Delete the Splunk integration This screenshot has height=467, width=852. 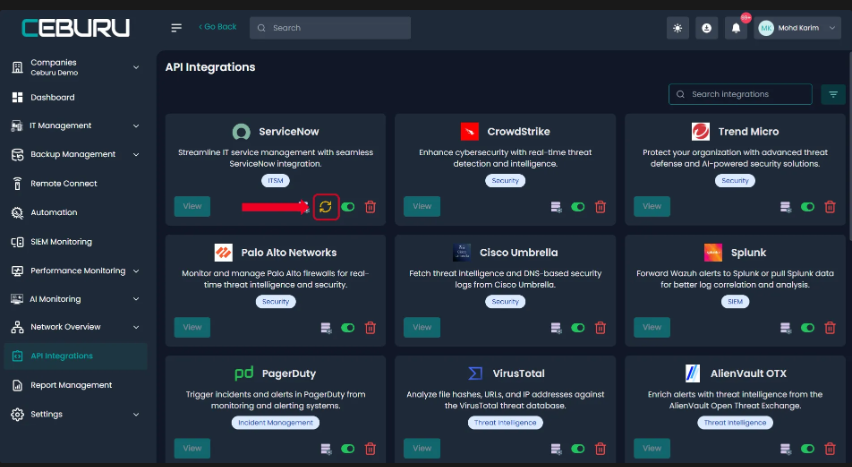[830, 328]
